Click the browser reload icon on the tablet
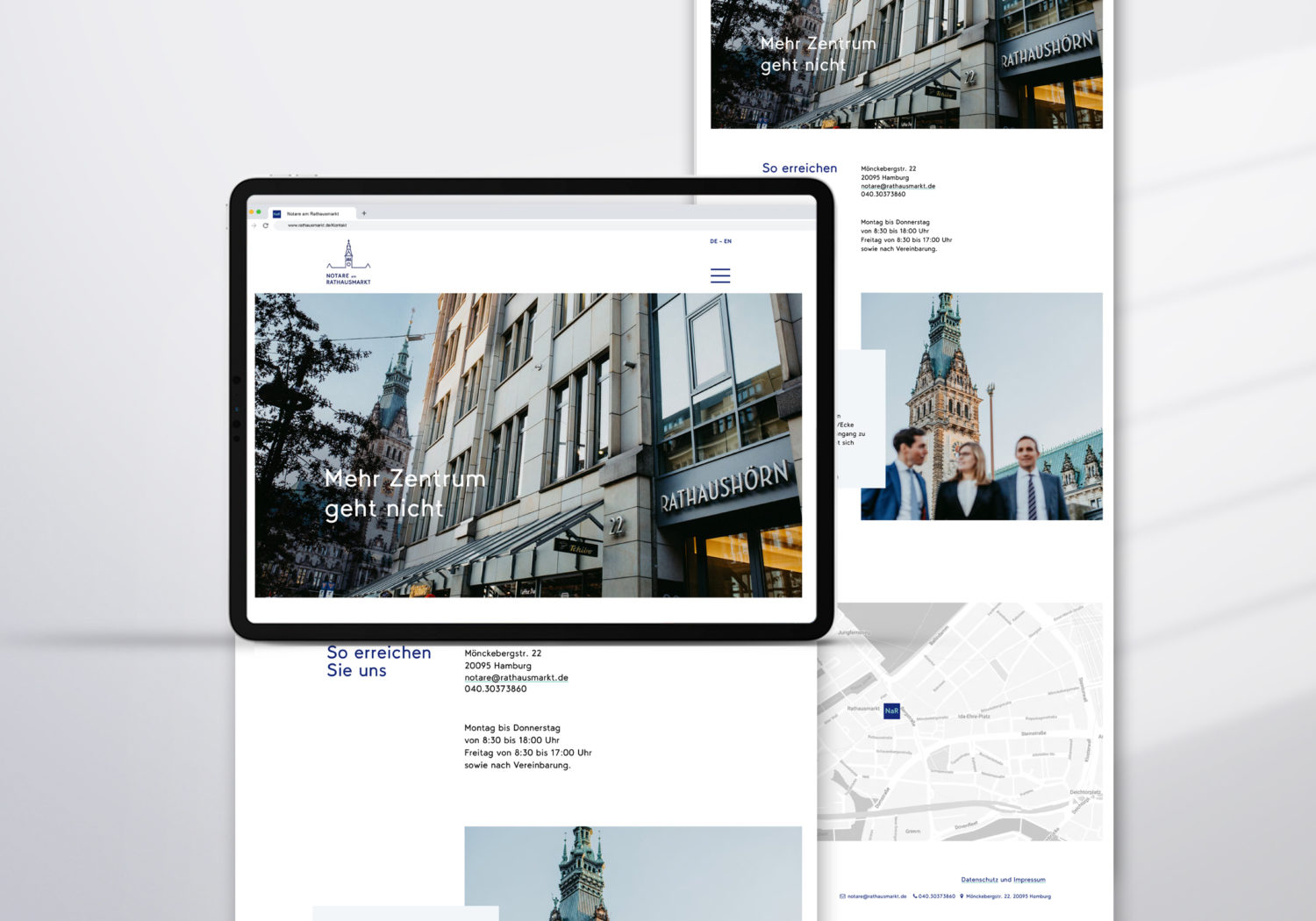This screenshot has height=921, width=1316. pyautogui.click(x=266, y=225)
